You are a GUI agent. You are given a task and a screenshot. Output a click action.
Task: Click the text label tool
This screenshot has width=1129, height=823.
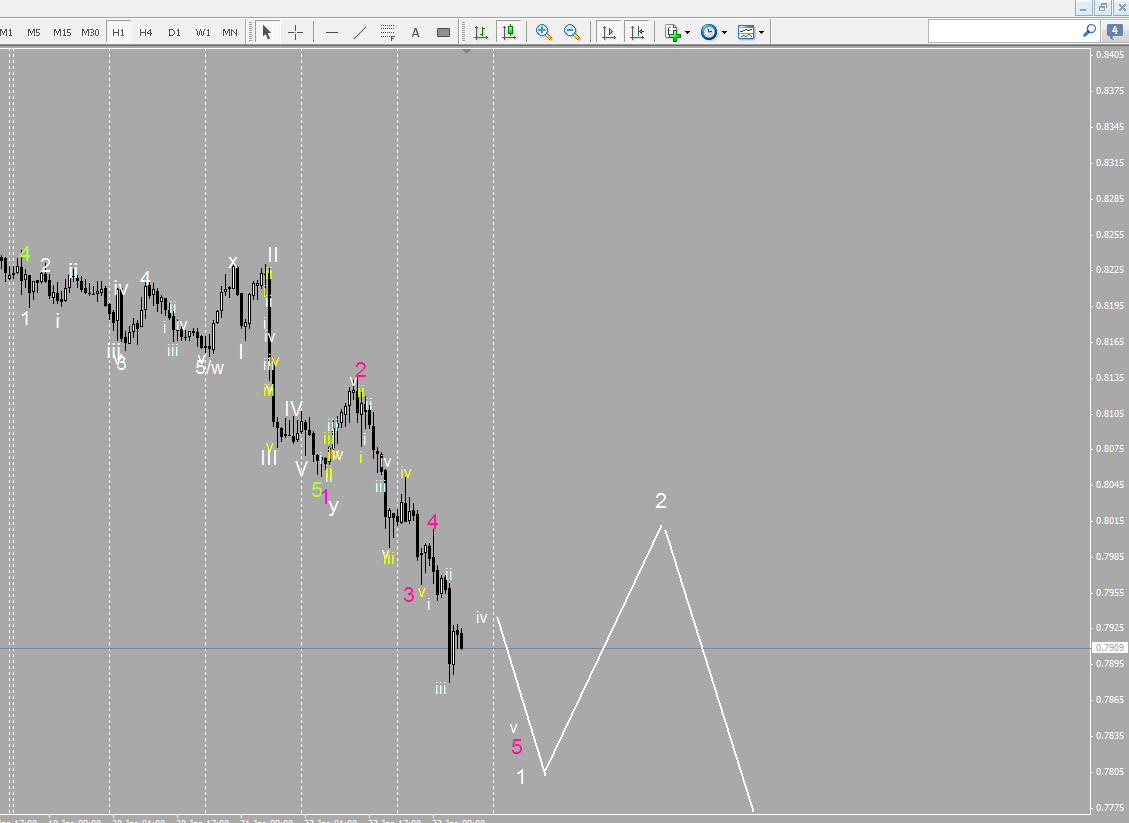(443, 31)
